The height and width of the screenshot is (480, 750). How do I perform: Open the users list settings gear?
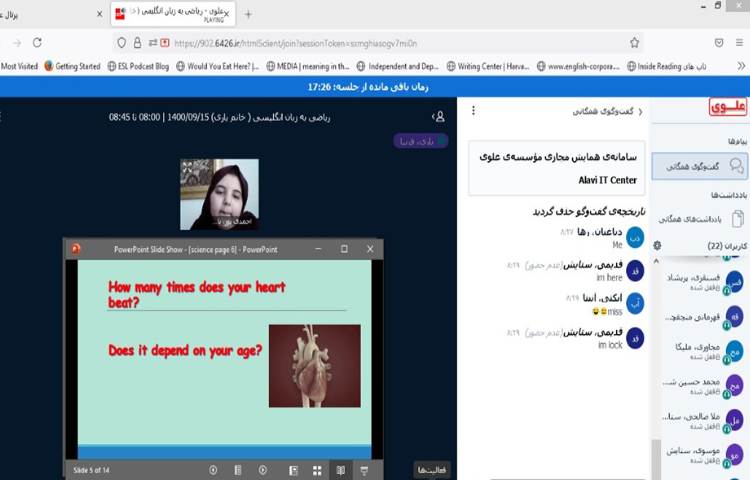tap(657, 245)
